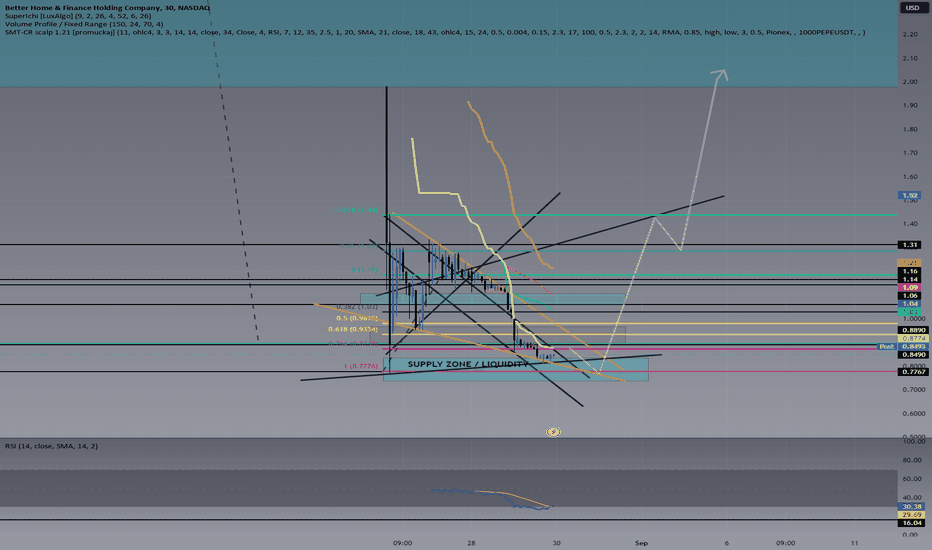Select the Volume Profile / Fixed Range legend
The height and width of the screenshot is (550, 932).
[x=84, y=24]
